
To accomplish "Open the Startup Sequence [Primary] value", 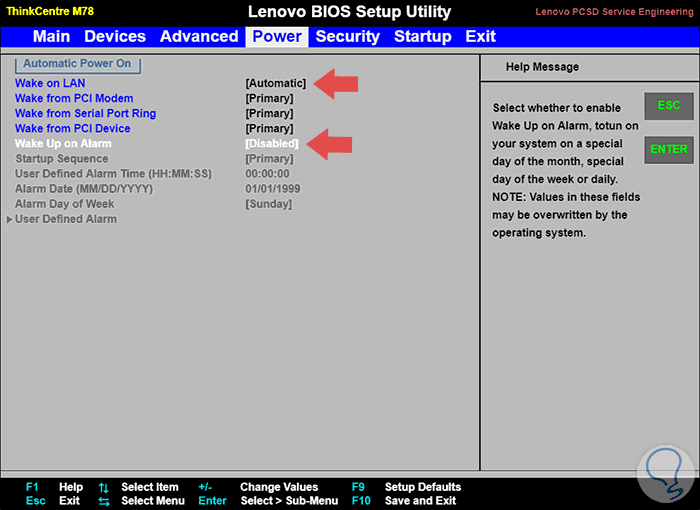I will pyautogui.click(x=269, y=159).
